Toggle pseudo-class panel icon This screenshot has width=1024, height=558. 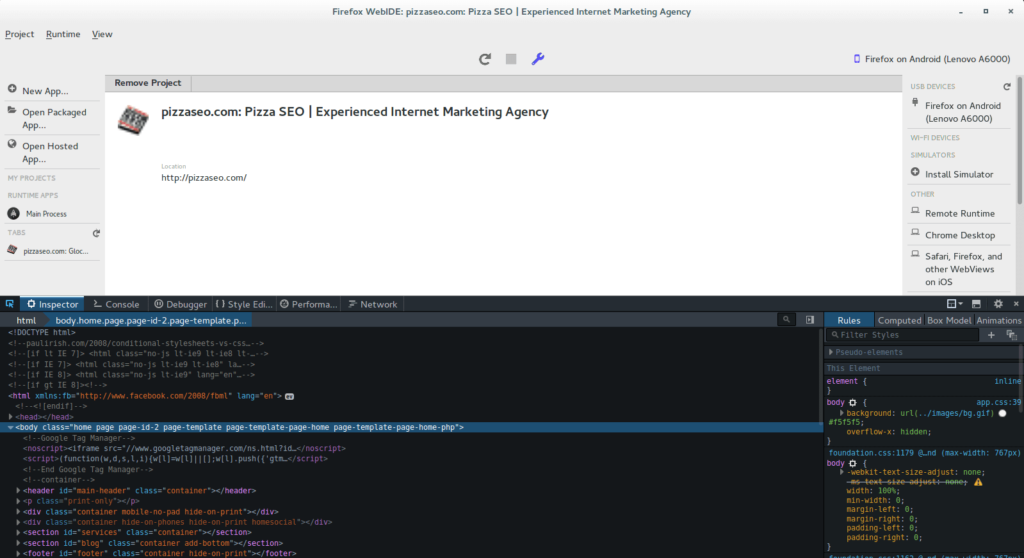click(x=1011, y=335)
